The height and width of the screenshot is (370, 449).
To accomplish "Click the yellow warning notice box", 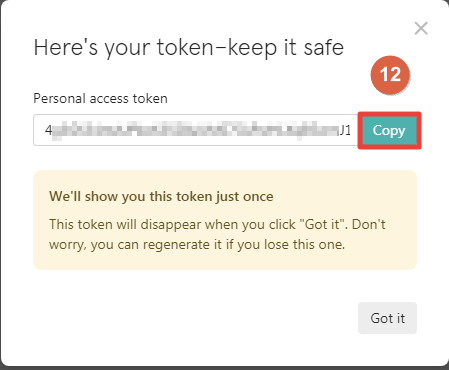I will click(225, 220).
